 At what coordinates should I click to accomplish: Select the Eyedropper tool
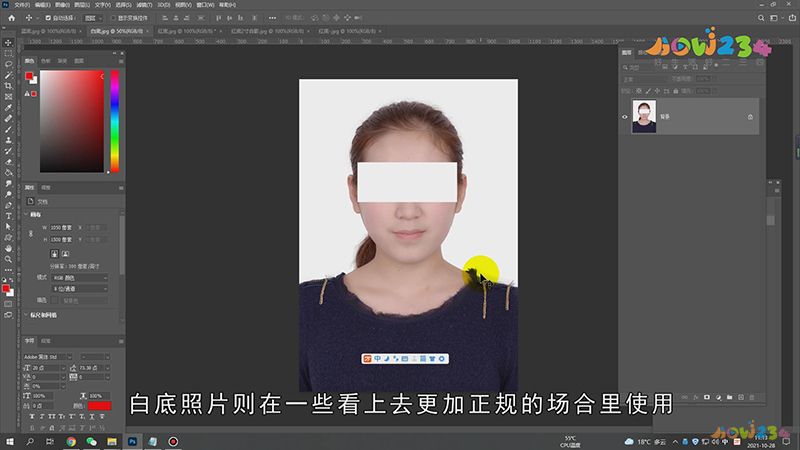coord(8,108)
